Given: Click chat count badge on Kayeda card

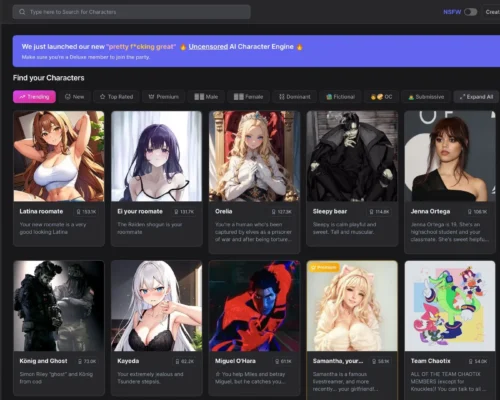Looking at the screenshot, I should (185, 361).
